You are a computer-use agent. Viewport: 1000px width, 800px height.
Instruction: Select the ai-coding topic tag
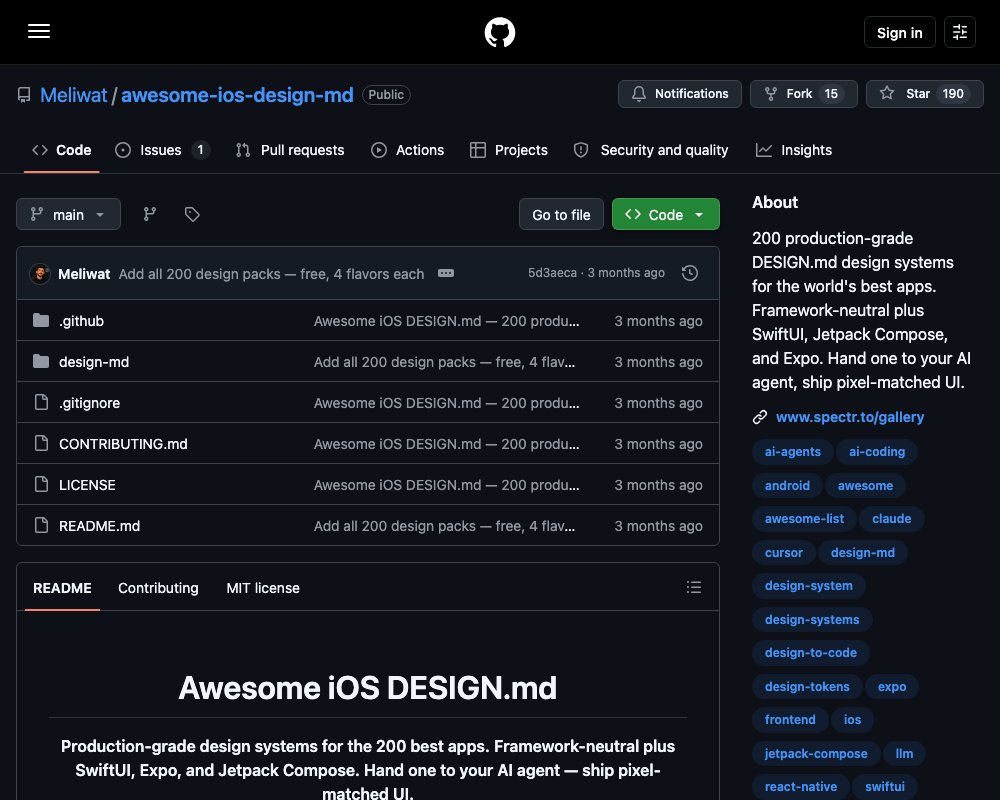877,452
